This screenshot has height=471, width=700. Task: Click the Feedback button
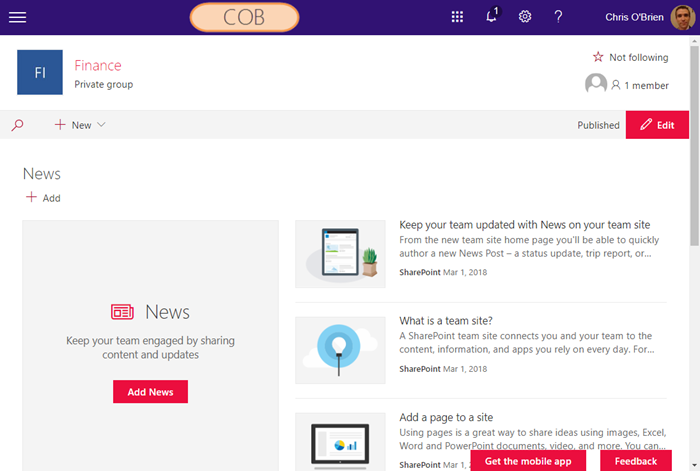(x=636, y=461)
